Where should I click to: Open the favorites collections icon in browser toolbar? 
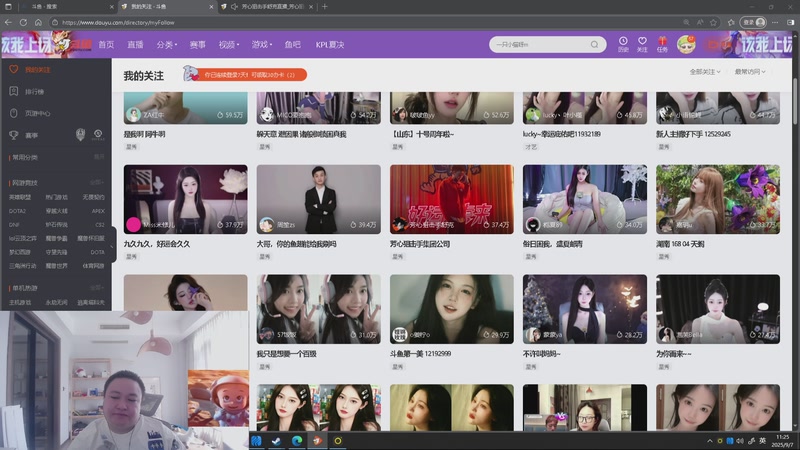click(x=731, y=22)
